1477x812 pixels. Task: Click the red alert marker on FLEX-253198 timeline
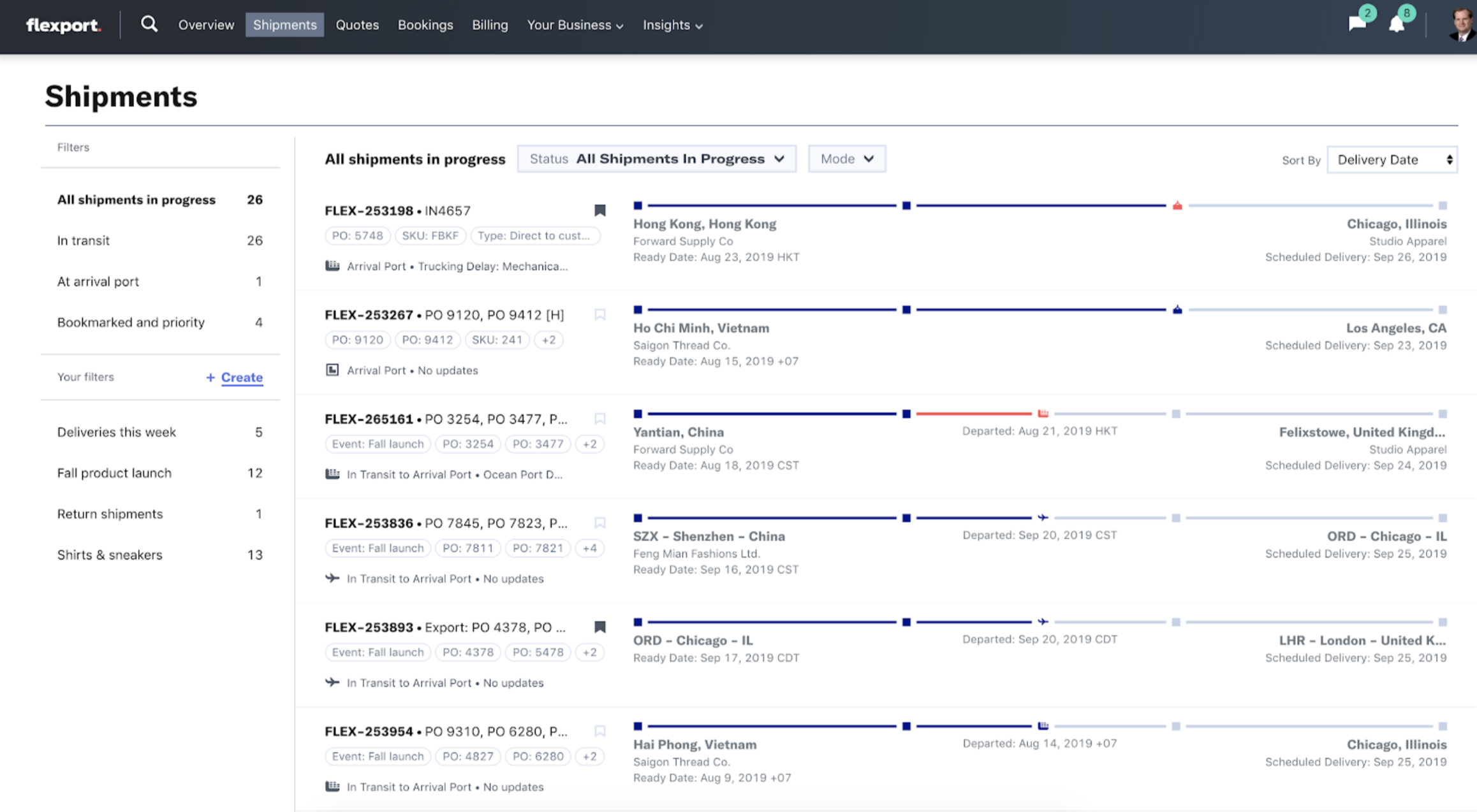pyautogui.click(x=1177, y=205)
